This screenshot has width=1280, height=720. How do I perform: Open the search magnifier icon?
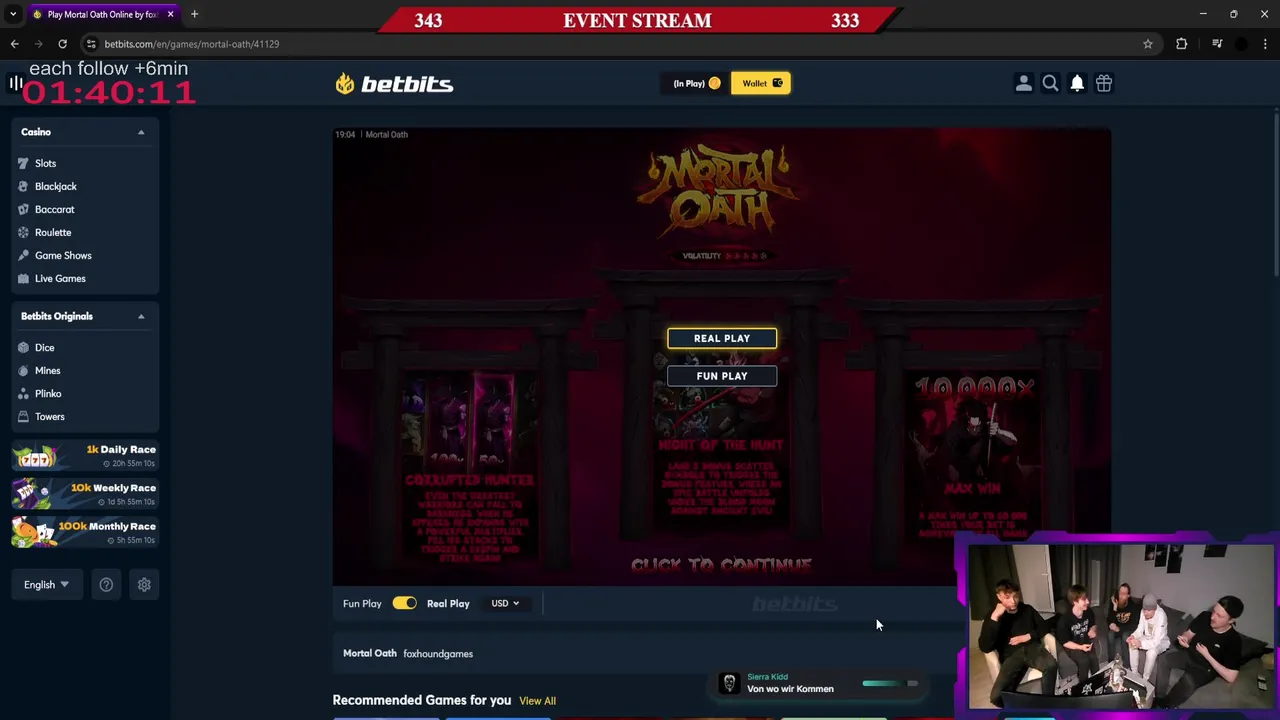[1050, 84]
